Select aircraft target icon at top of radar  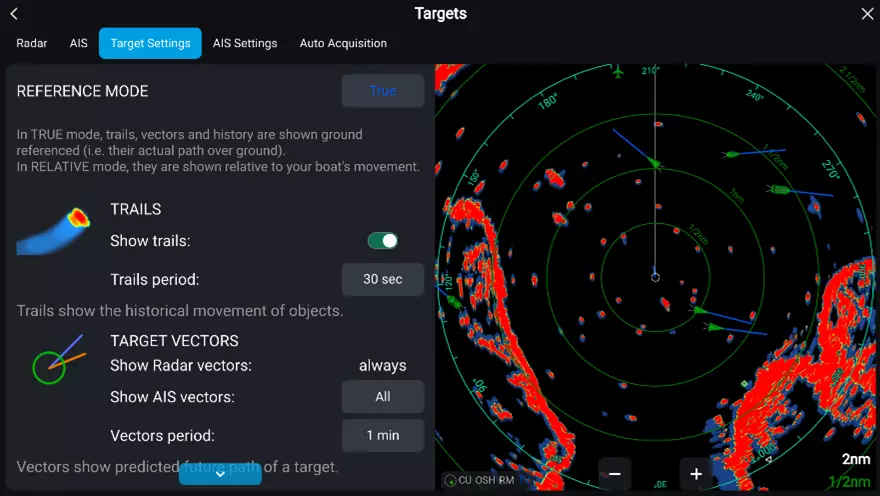618,72
